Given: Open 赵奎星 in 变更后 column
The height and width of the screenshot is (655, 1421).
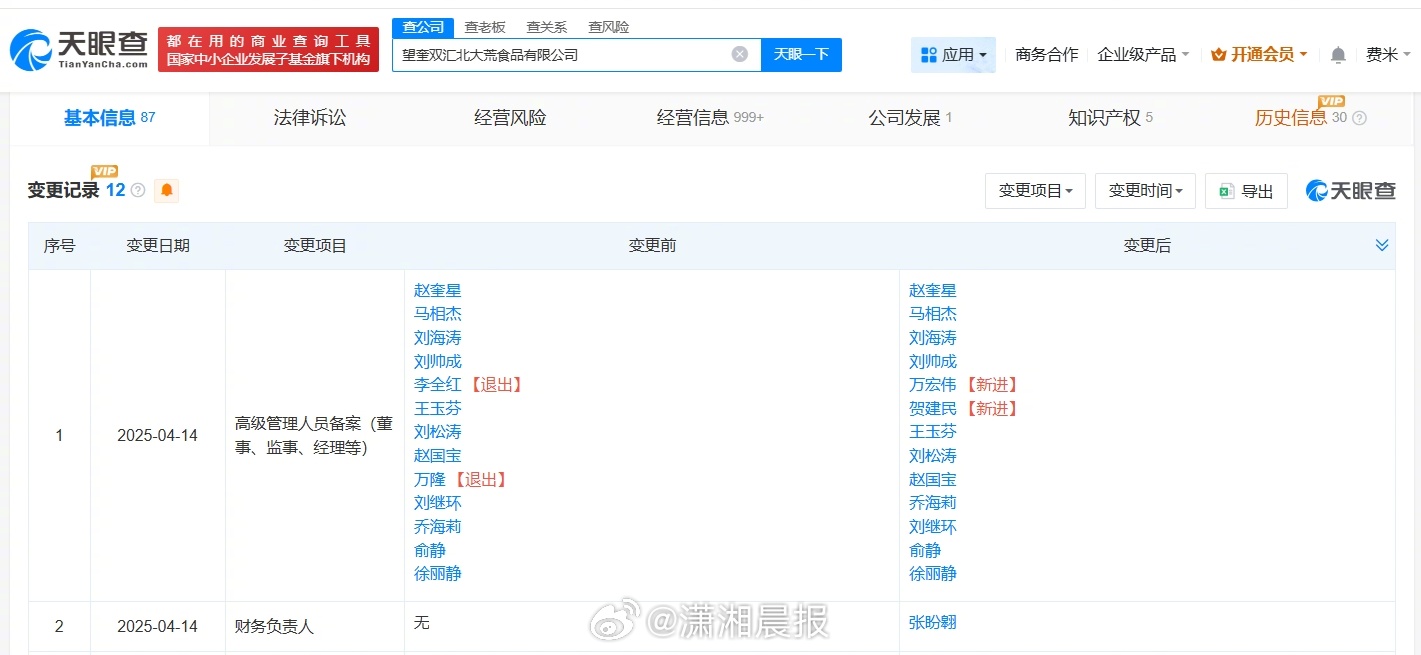Looking at the screenshot, I should coord(933,291).
